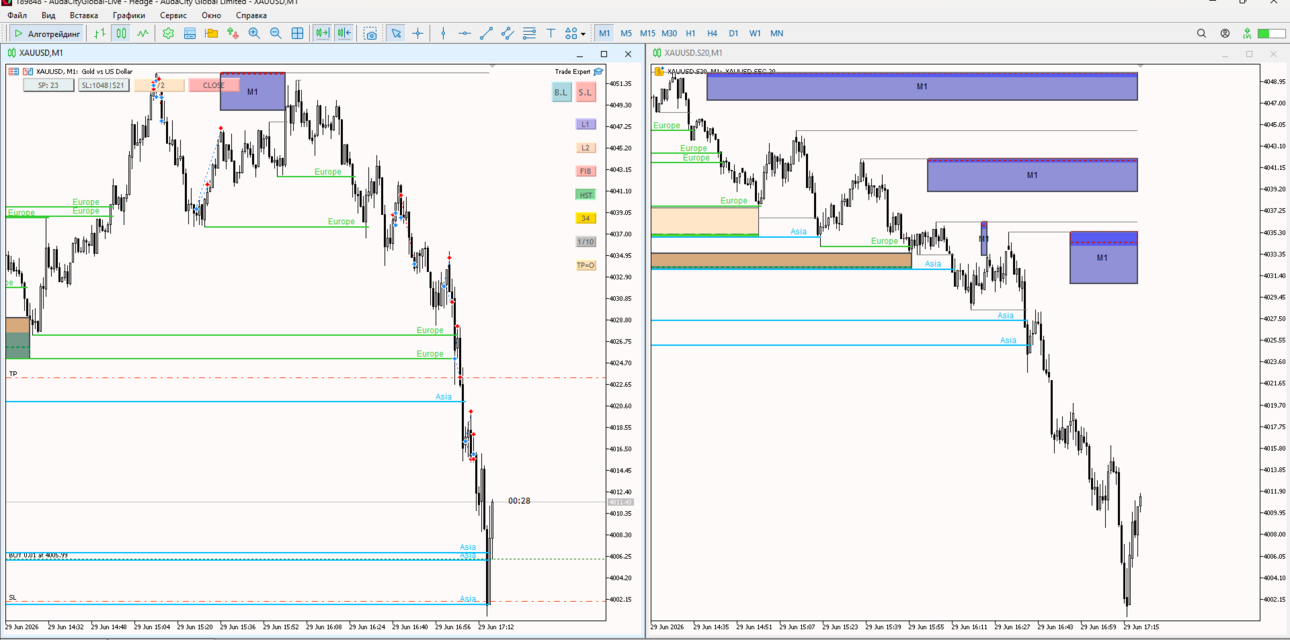The width and height of the screenshot is (1290, 640).
Task: Toggle the Algo Trading (Алготрейдинг) button
Action: tap(46, 33)
